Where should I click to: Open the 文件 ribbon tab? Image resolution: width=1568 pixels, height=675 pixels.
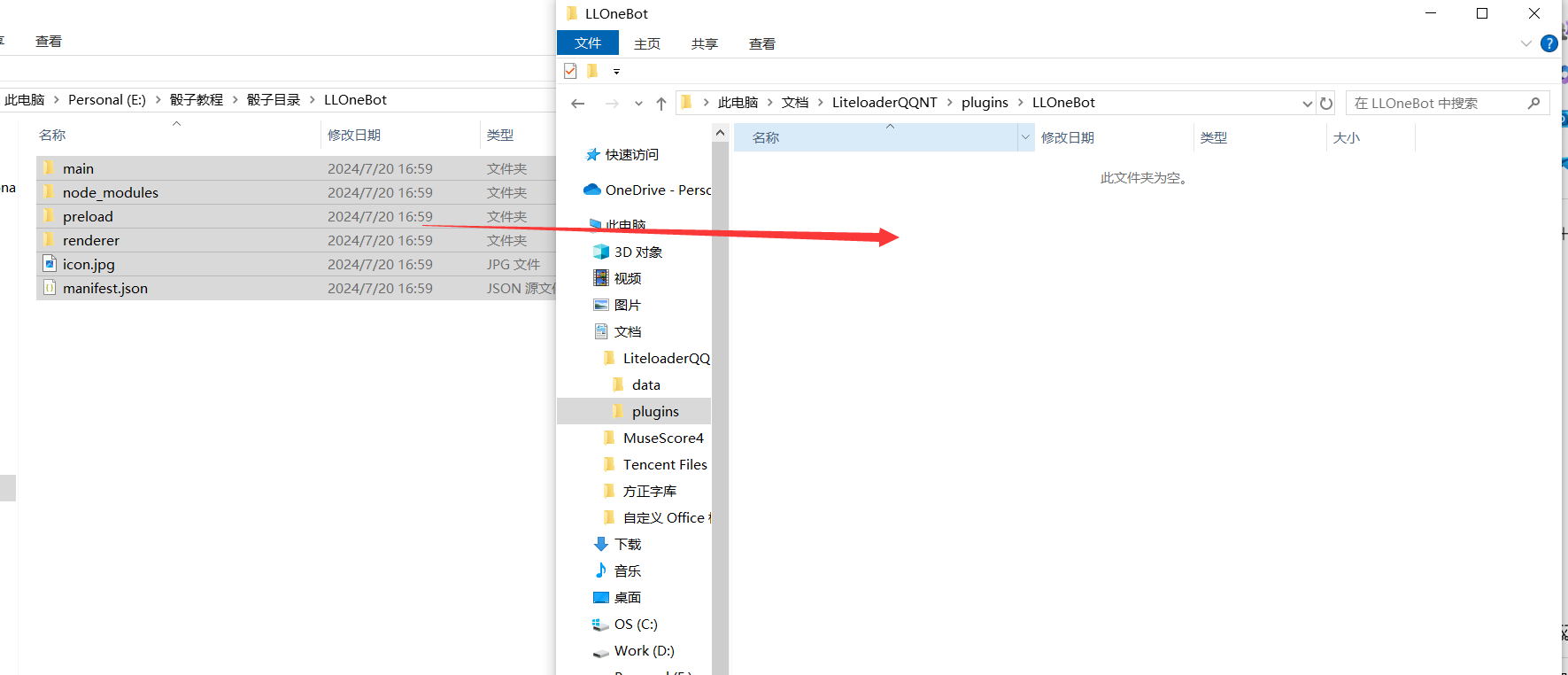pos(588,43)
